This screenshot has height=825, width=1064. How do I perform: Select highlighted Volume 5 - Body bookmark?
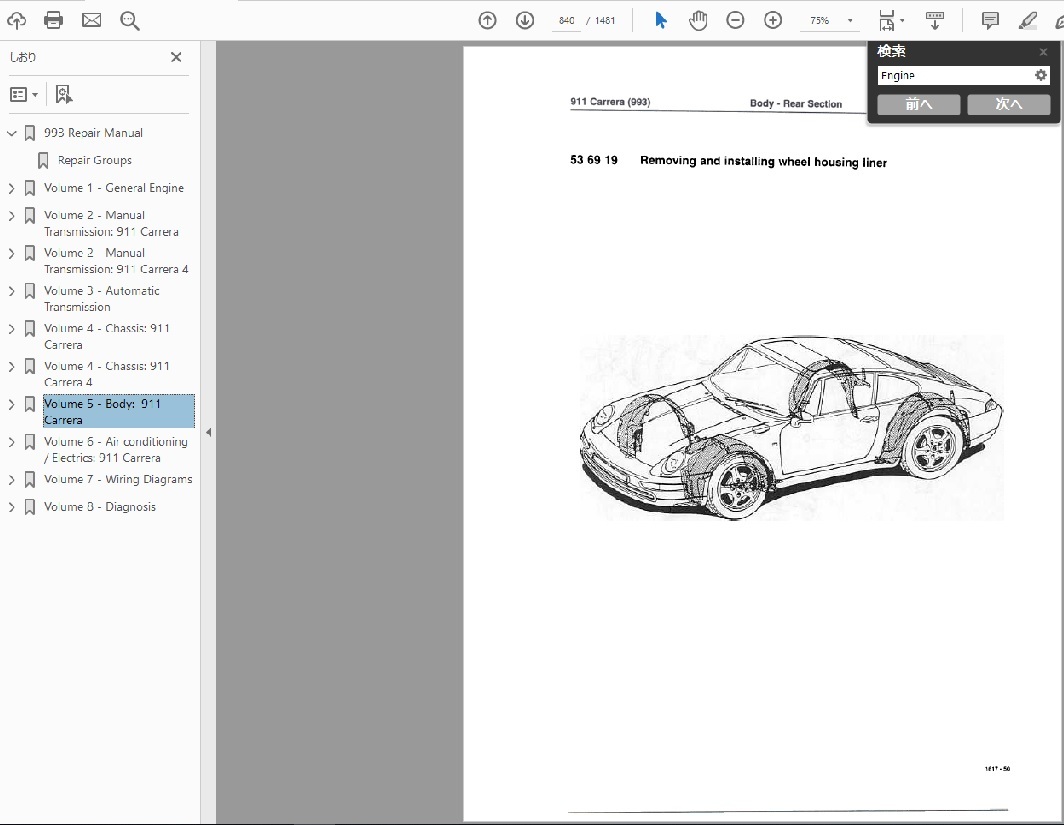(x=119, y=411)
